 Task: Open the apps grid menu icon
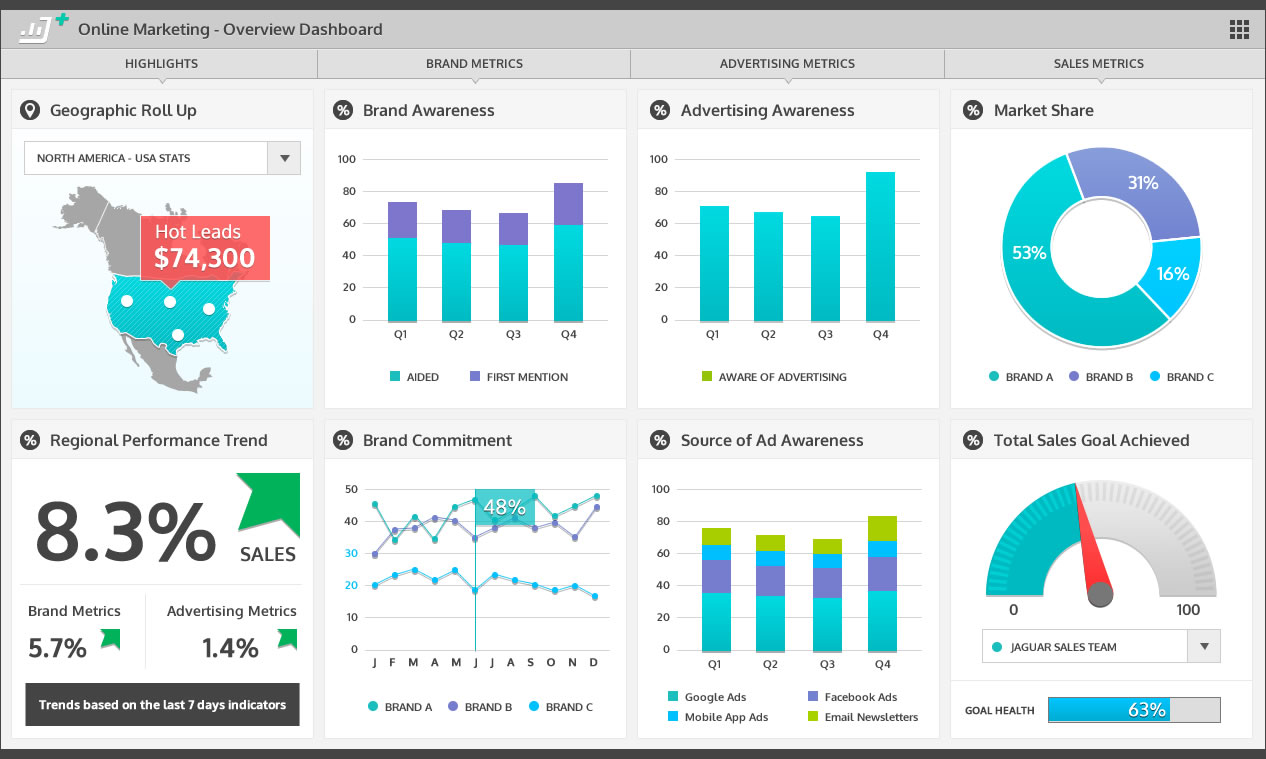1239,29
